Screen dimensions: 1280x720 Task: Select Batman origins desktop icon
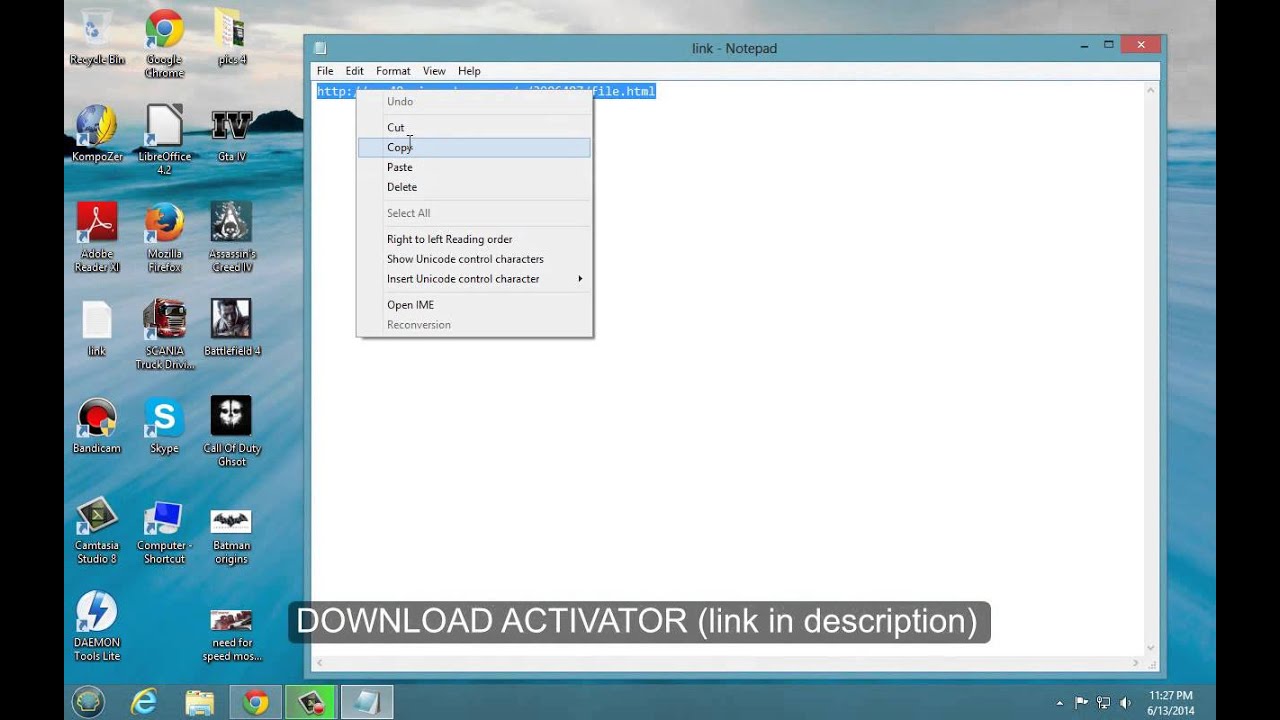tap(231, 536)
